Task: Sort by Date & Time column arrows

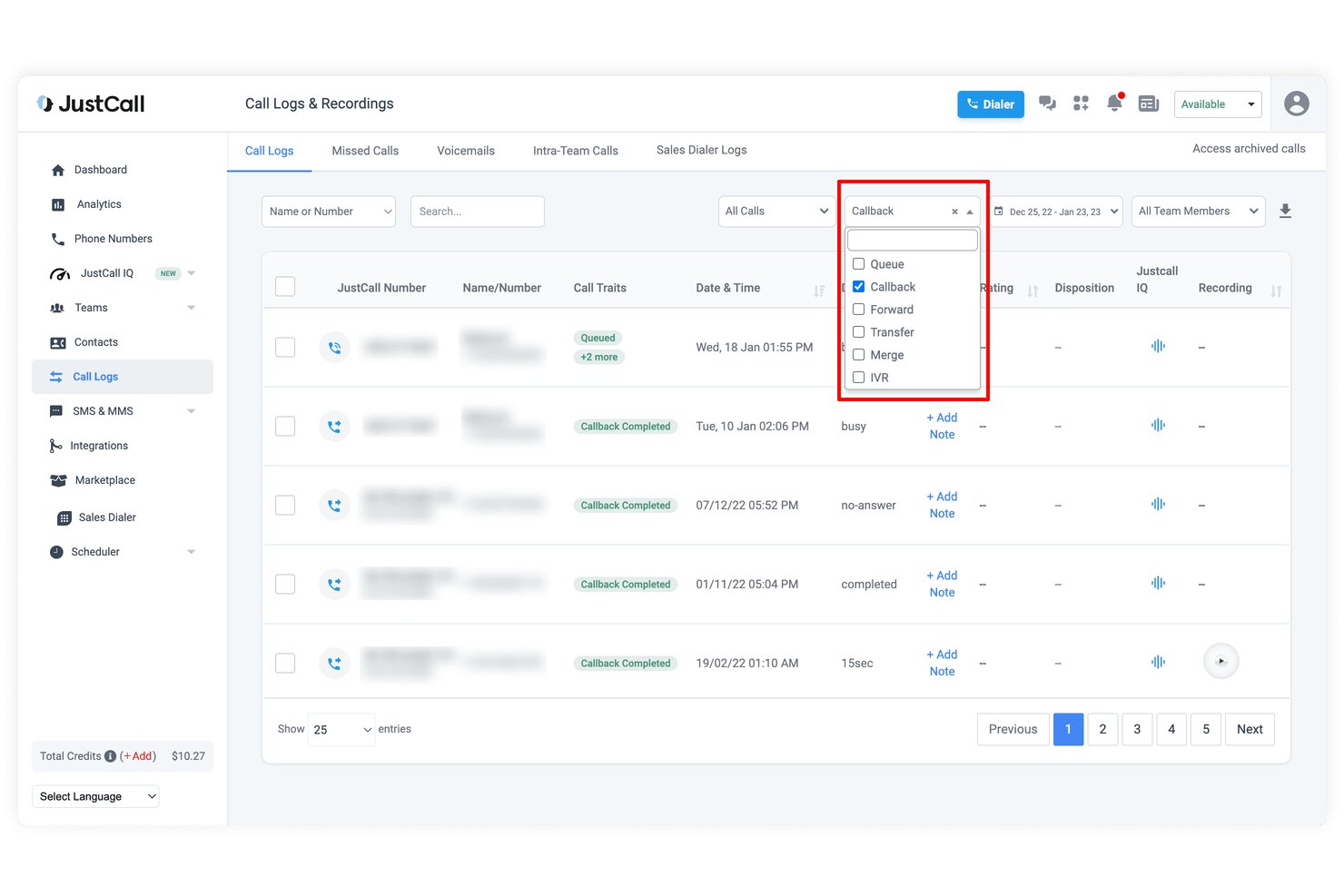Action: [819, 290]
